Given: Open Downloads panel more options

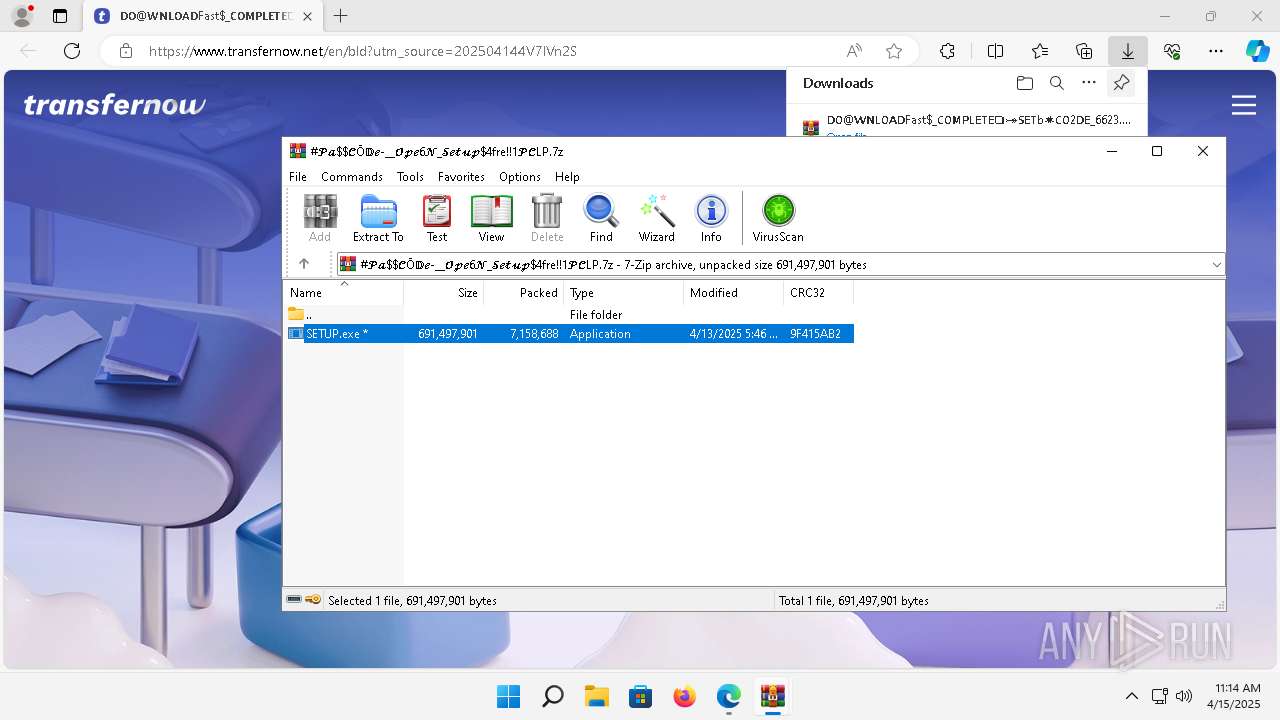Looking at the screenshot, I should (1089, 83).
